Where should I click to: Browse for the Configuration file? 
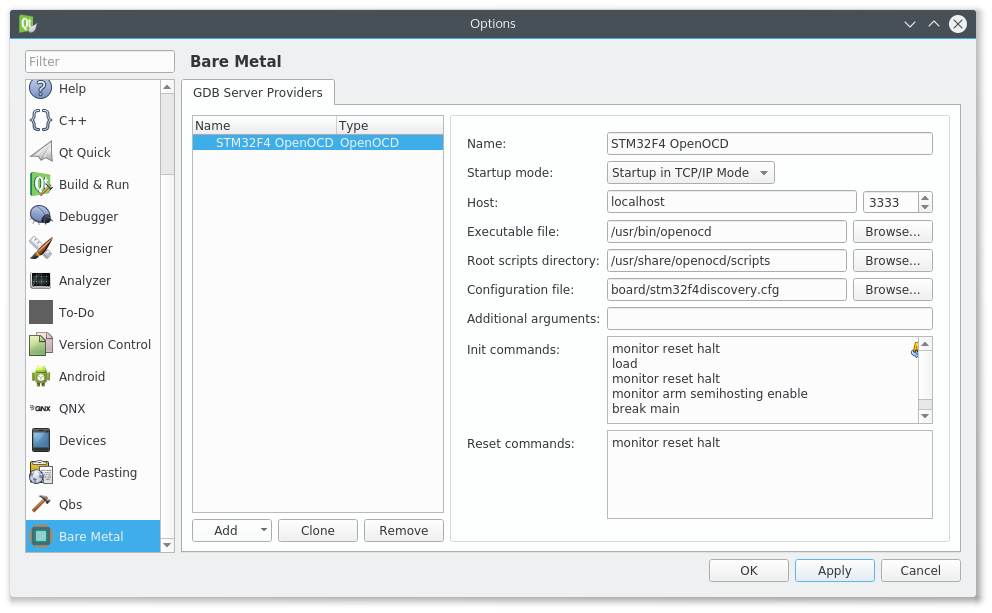point(893,290)
